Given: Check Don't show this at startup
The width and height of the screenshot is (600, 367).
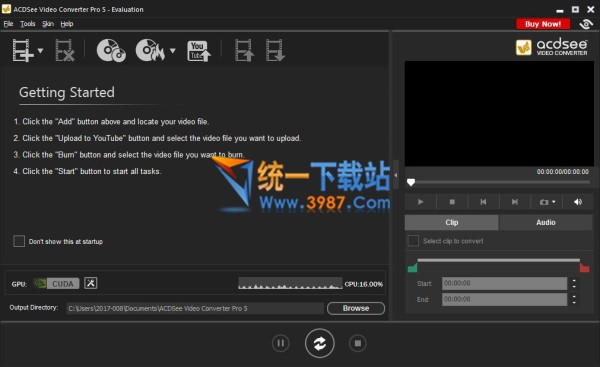Looking at the screenshot, I should point(19,241).
